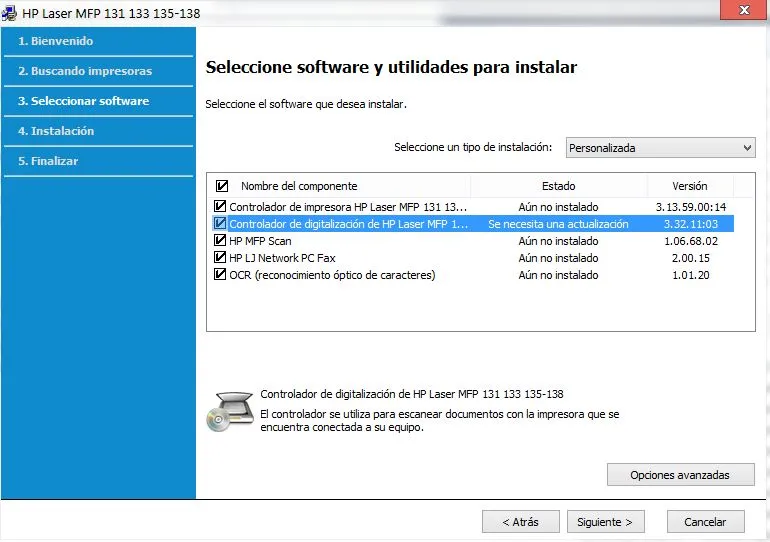Viewport: 770px width, 542px height.
Task: Go back with the Atrás button
Action: (521, 522)
